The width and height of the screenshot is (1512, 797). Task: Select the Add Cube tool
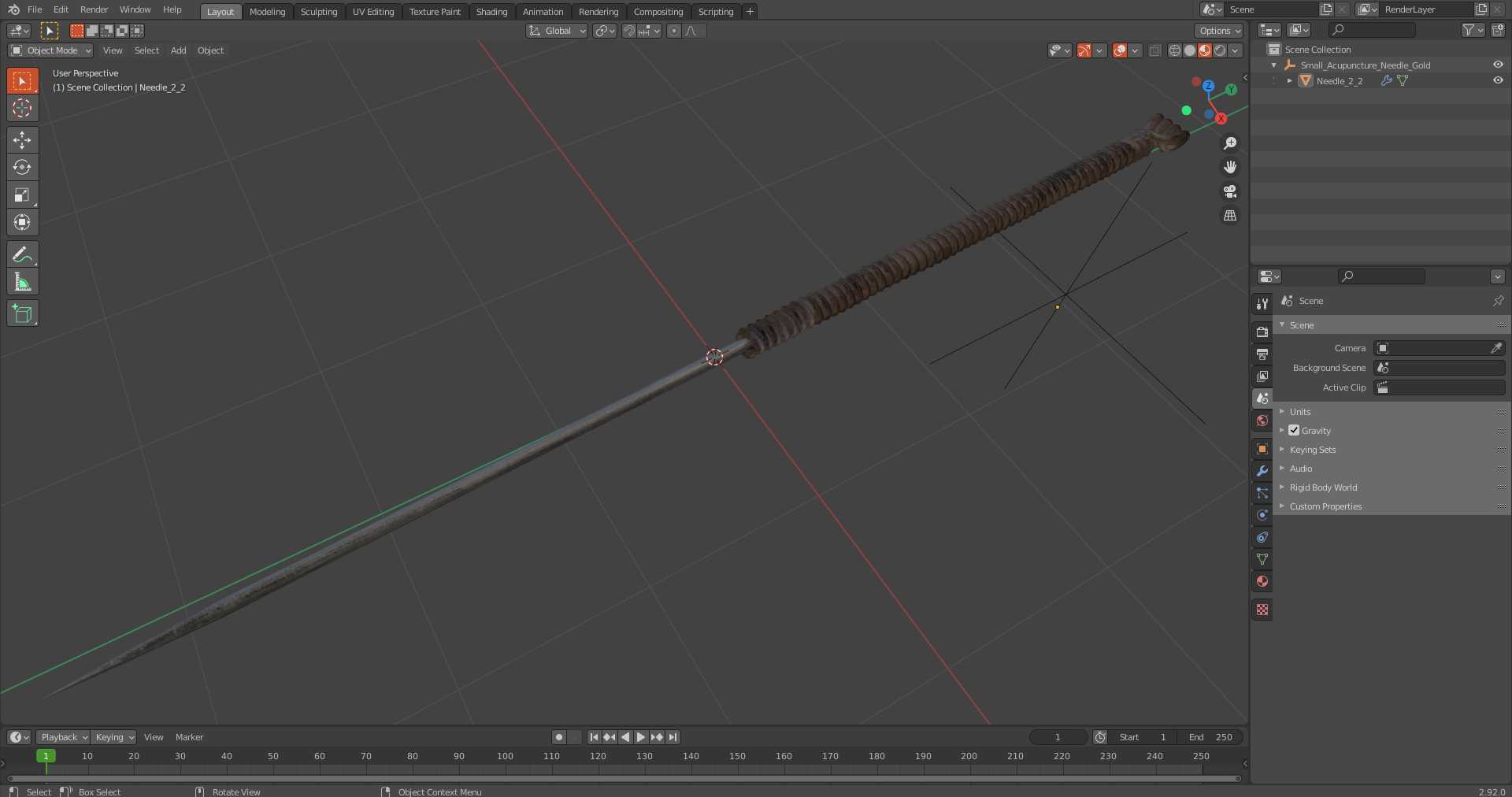pyautogui.click(x=22, y=313)
